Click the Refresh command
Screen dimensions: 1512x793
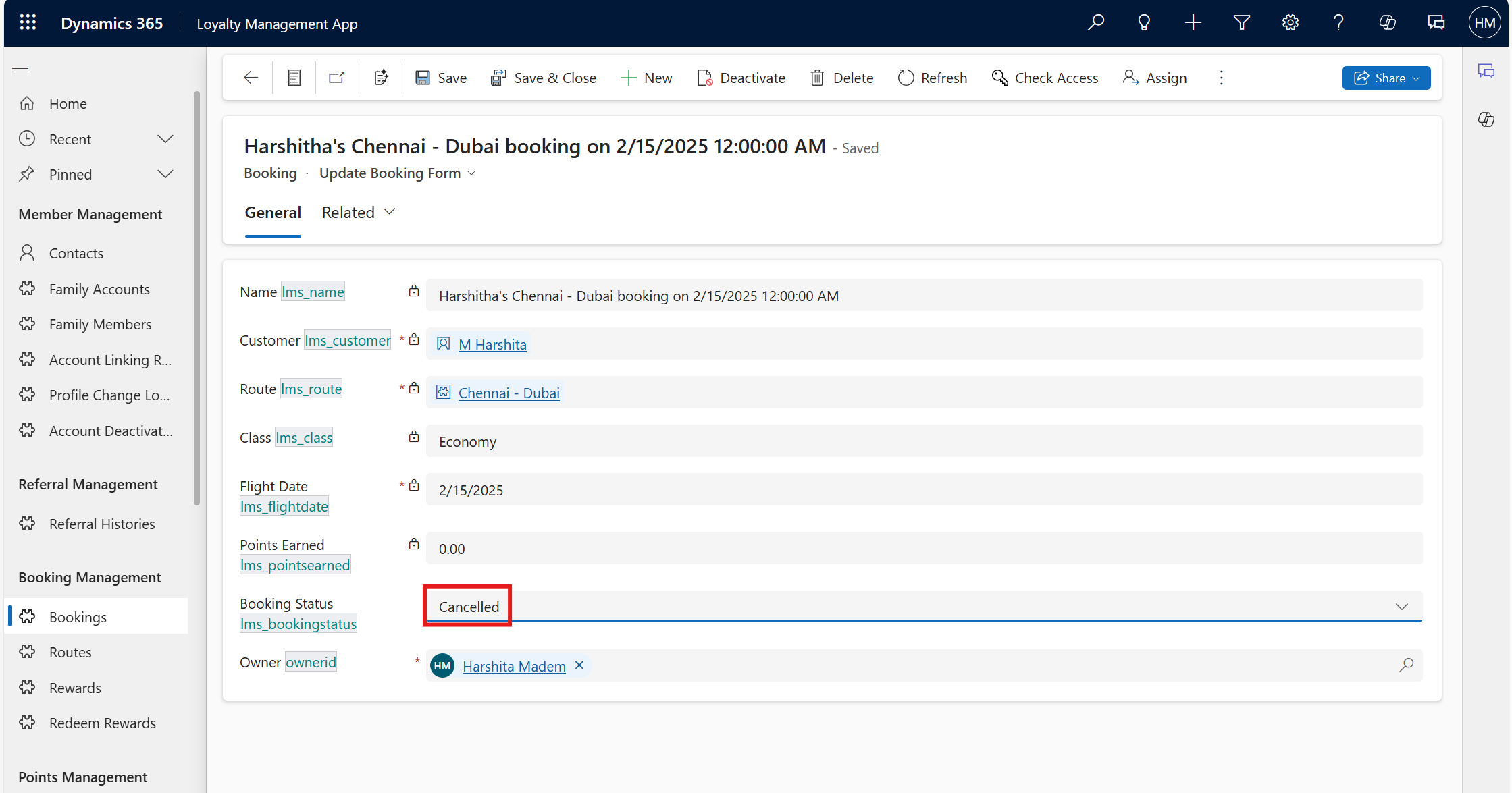(x=932, y=78)
